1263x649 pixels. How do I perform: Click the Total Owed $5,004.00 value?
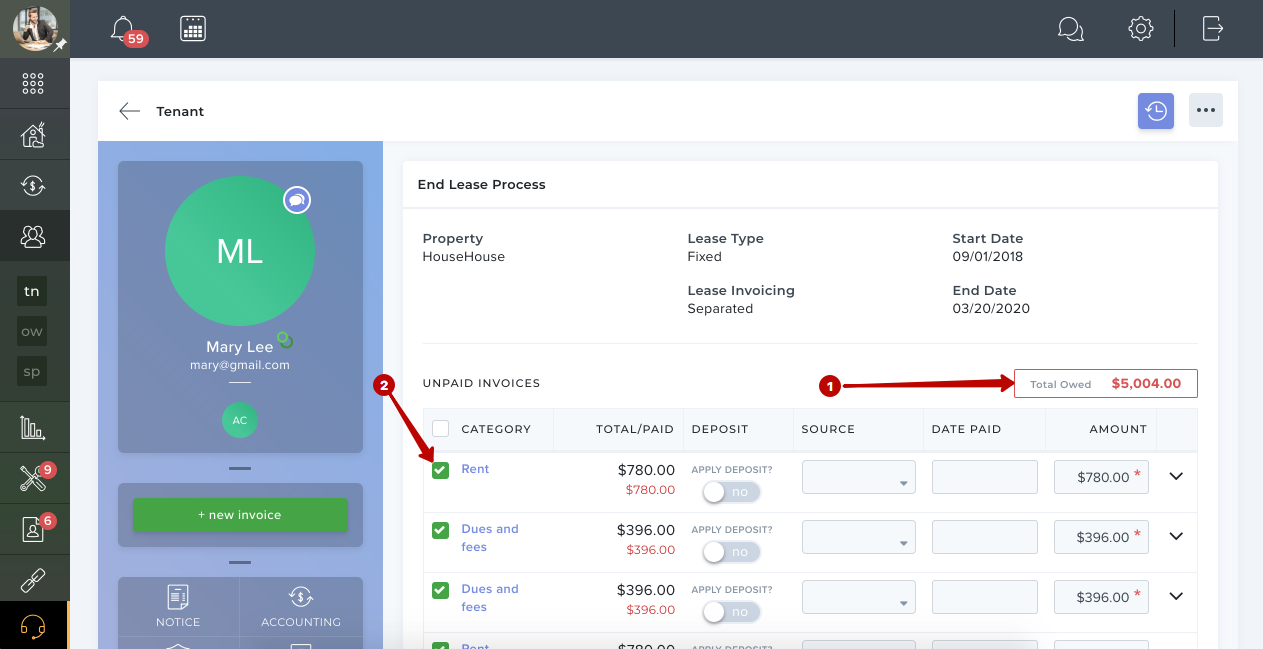click(1146, 383)
